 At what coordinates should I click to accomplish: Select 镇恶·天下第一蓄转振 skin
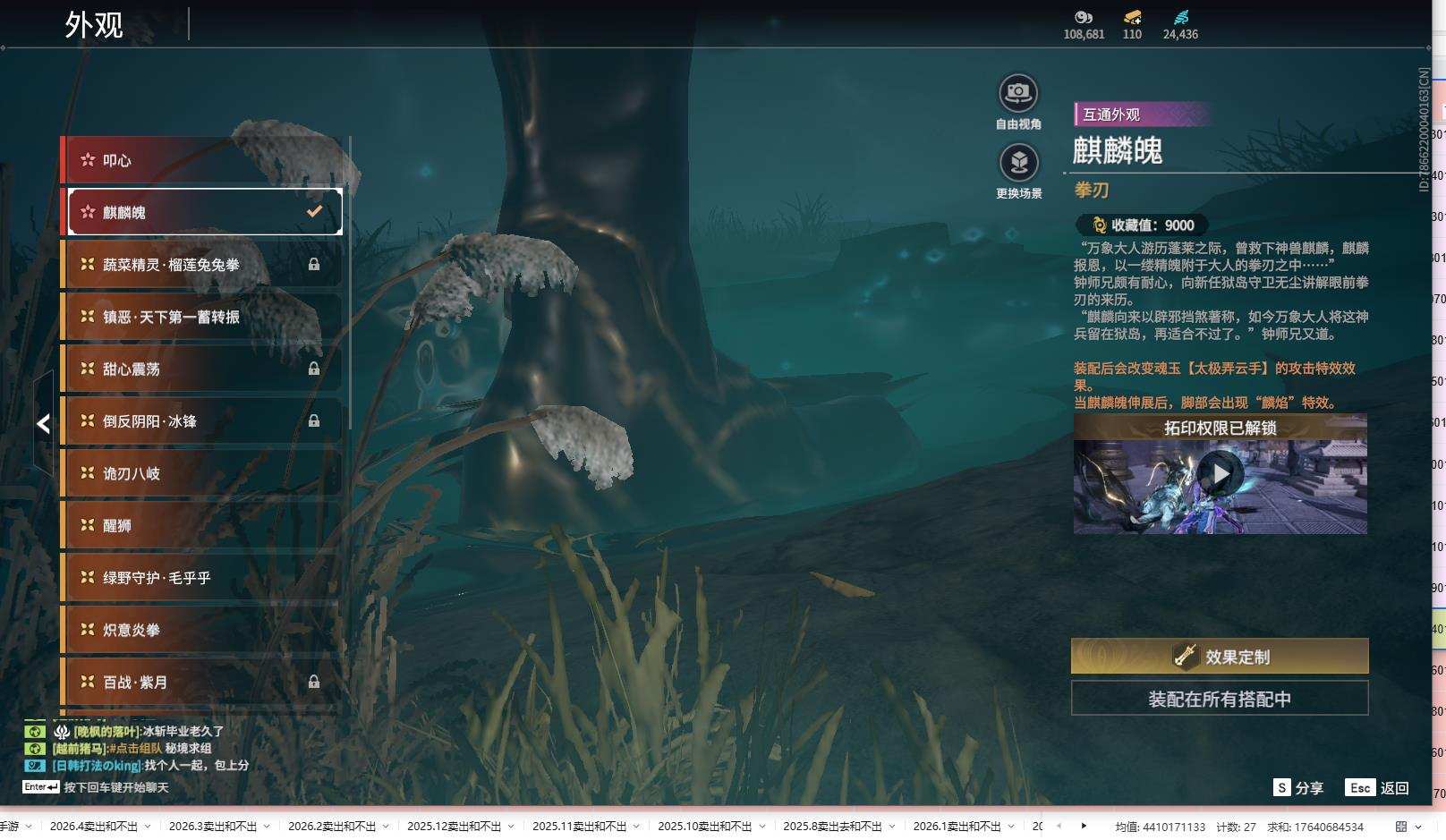201,317
